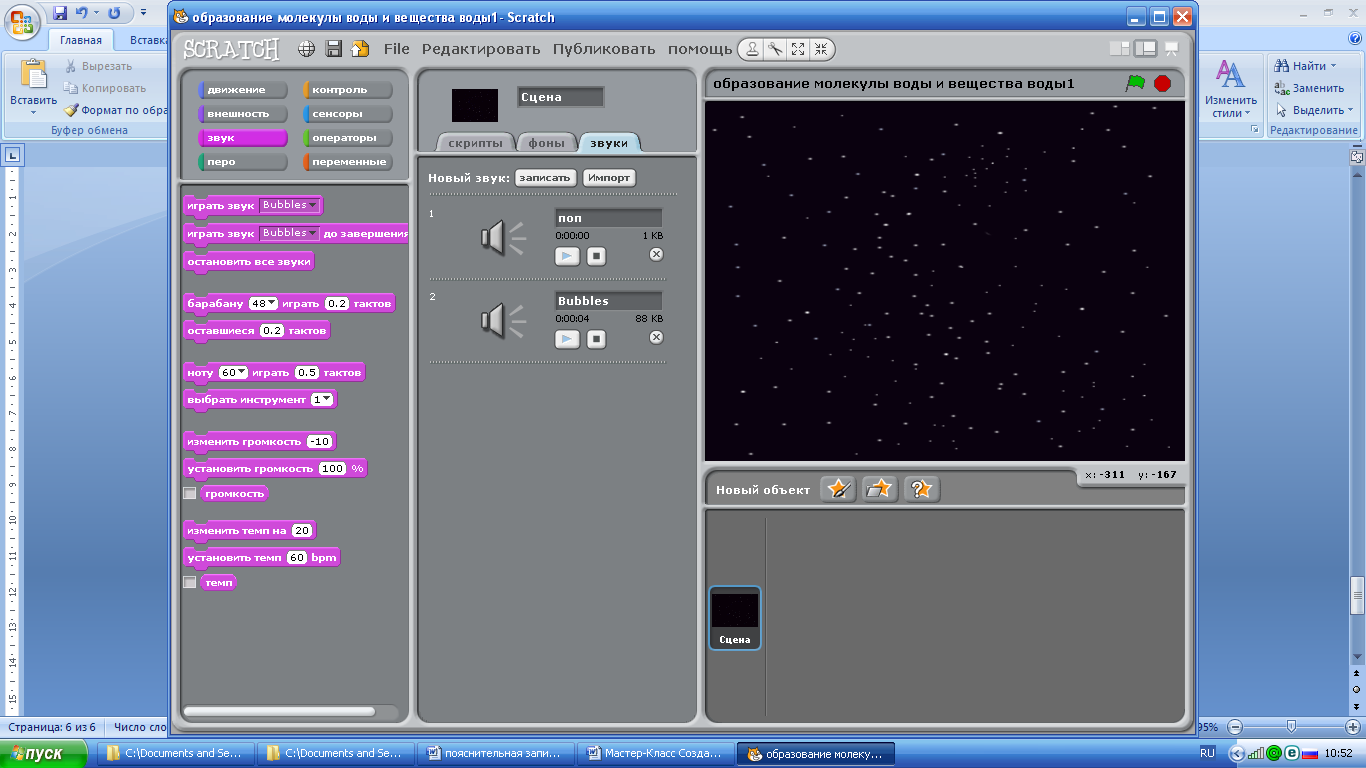Select the операторы block category
This screenshot has height=768, width=1366.
348,138
